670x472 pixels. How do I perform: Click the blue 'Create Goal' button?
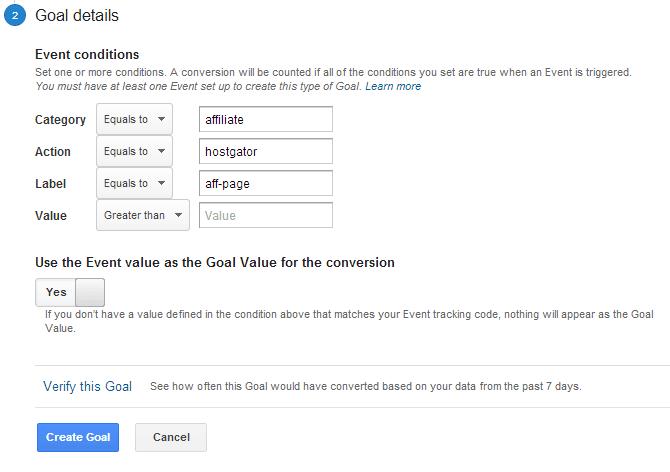point(78,437)
